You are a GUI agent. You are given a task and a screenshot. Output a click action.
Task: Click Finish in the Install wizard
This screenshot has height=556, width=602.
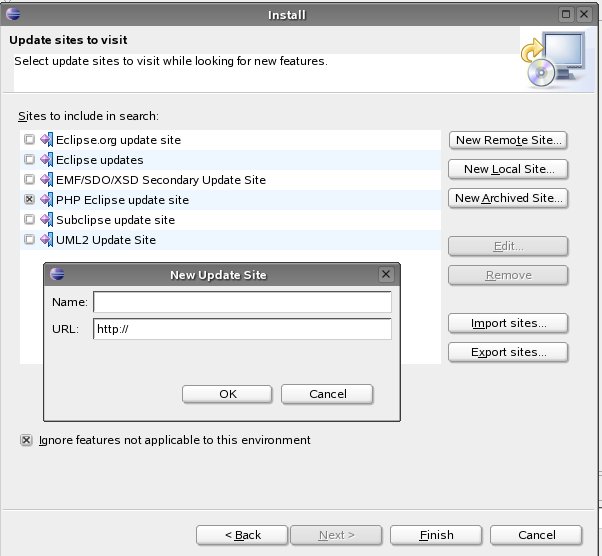(436, 535)
